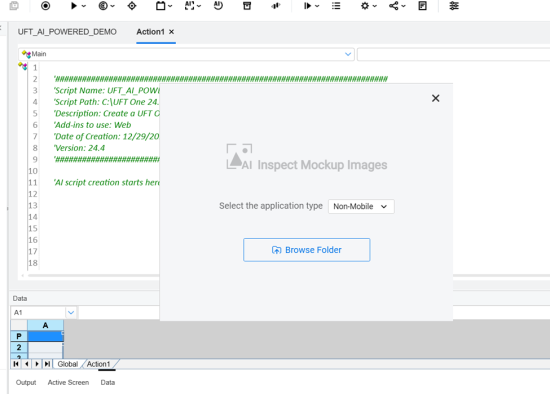Open the Active Screen pane tab
The height and width of the screenshot is (394, 550).
[x=68, y=382]
